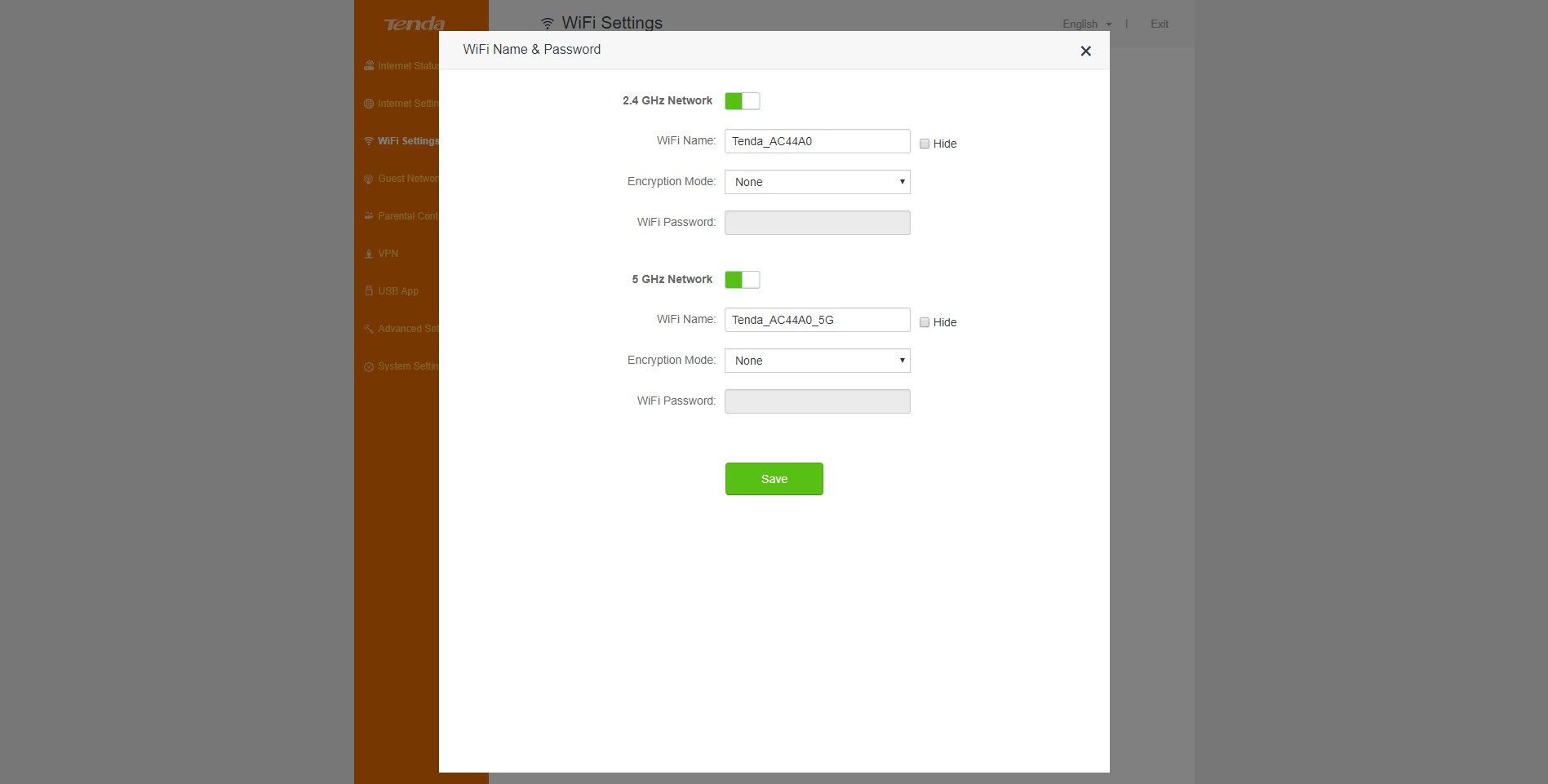Click the 2.4 GHz WiFi Password field
Image resolution: width=1548 pixels, height=784 pixels.
point(817,223)
